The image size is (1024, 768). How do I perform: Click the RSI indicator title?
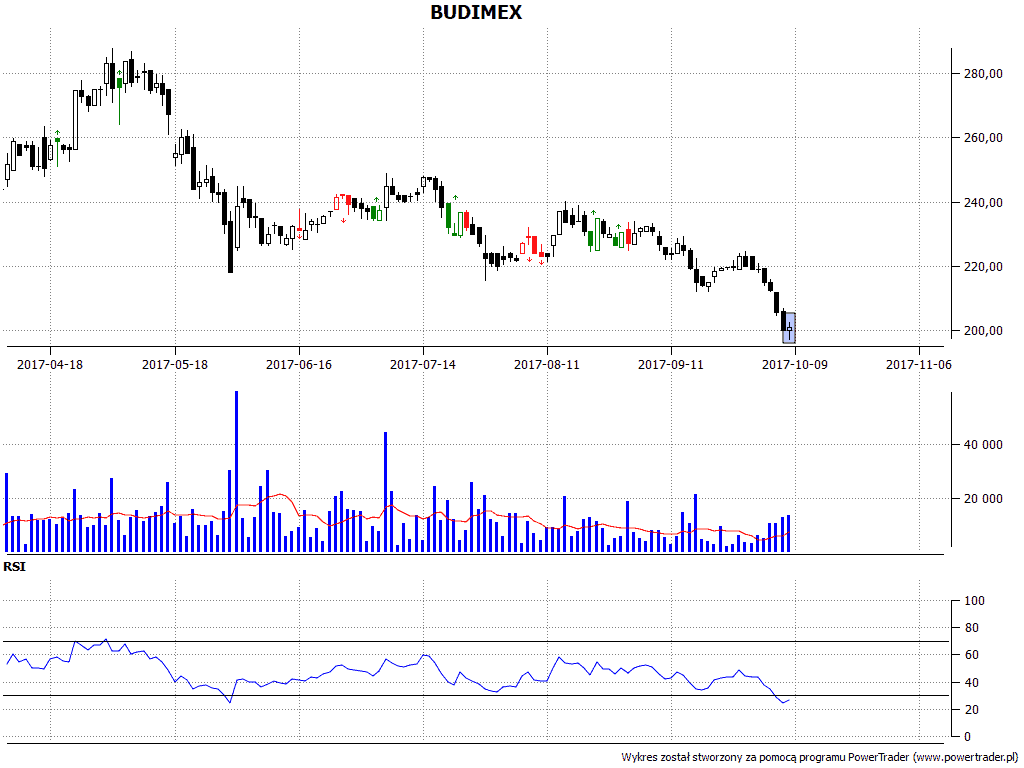[x=14, y=567]
